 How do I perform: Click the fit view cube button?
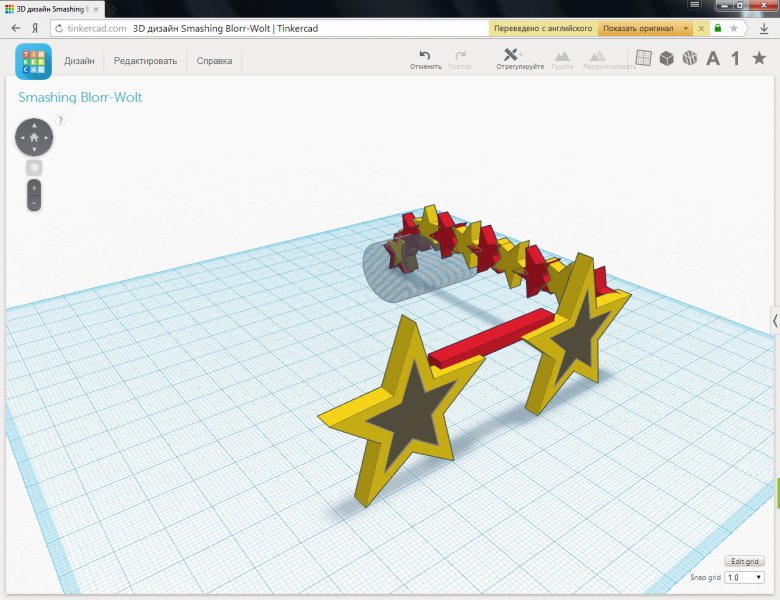click(34, 168)
